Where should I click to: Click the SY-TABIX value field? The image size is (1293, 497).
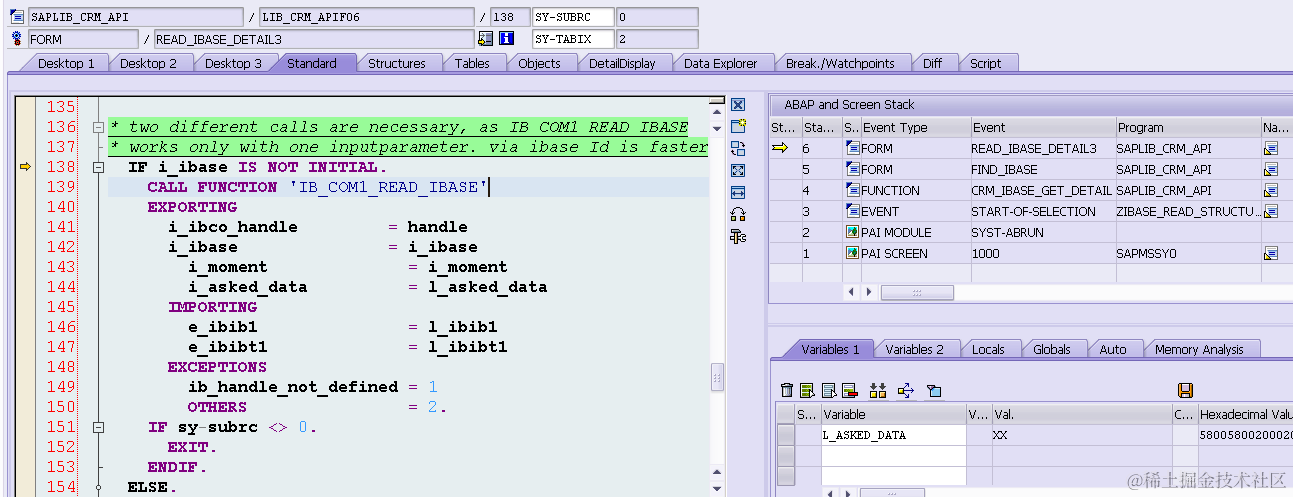click(657, 39)
